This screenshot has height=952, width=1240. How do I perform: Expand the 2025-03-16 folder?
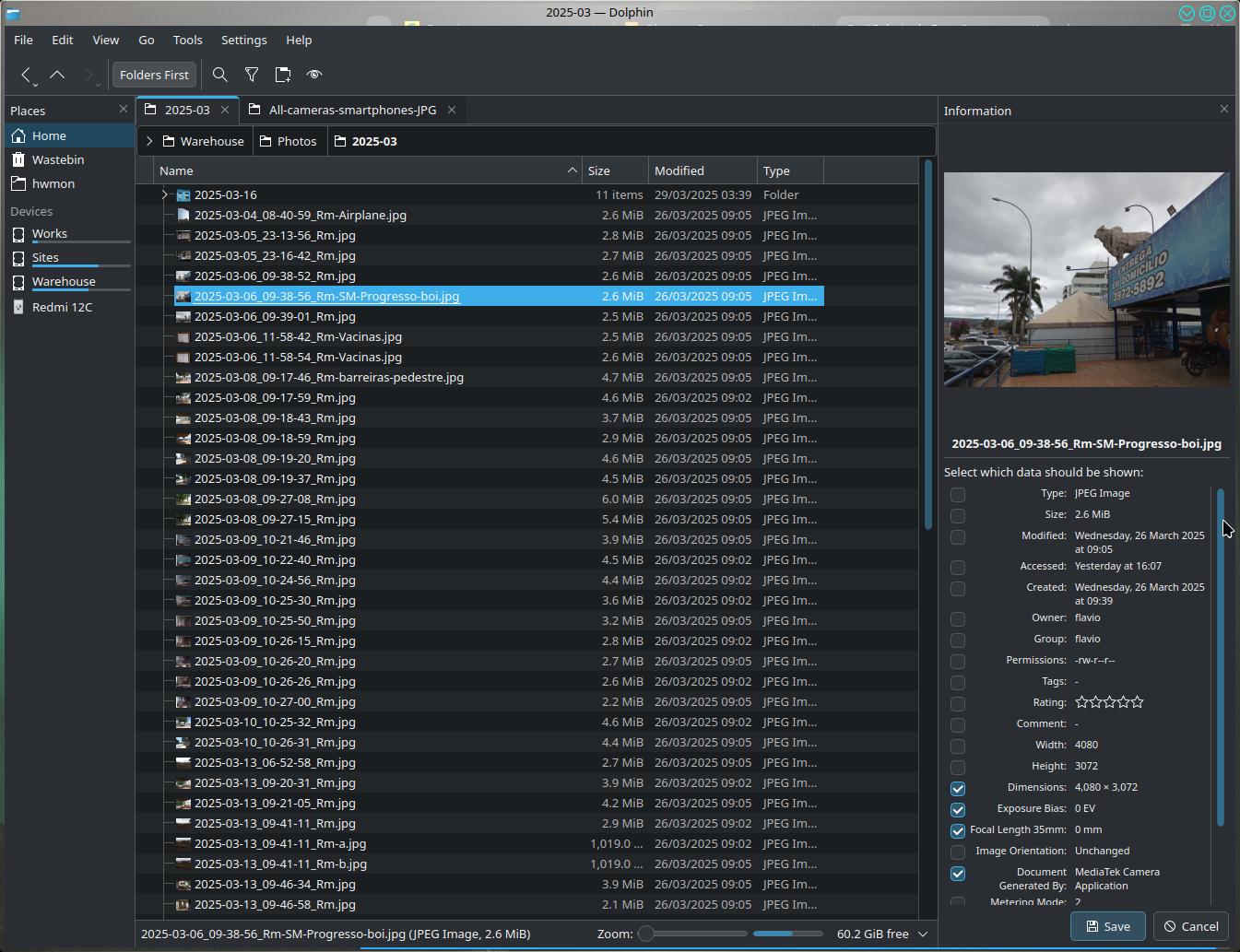pyautogui.click(x=165, y=194)
